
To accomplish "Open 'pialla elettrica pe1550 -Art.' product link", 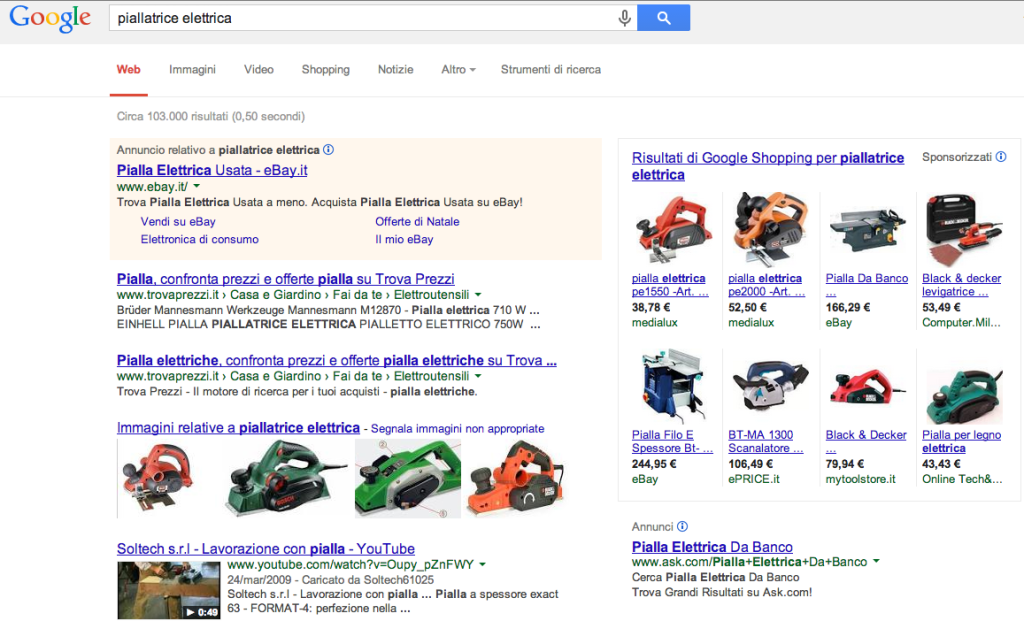I will coord(669,285).
